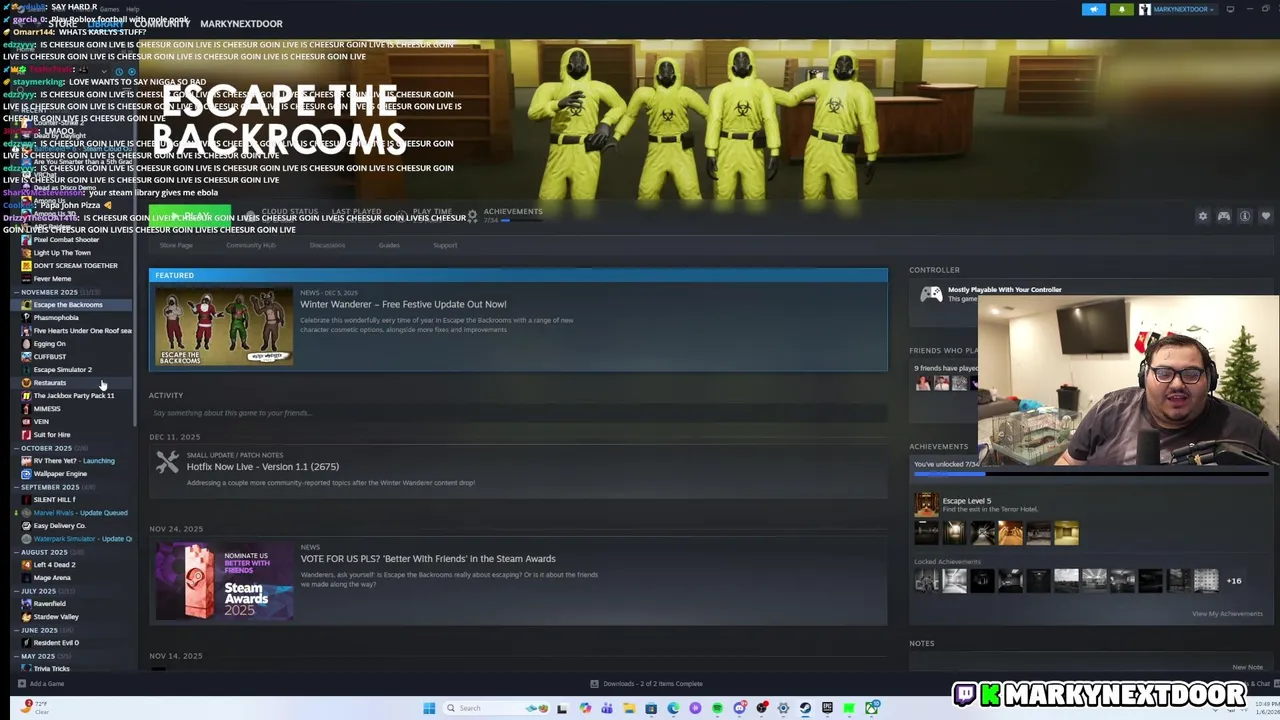Open MARKYNEXTDOOR account dropdown top right
The width and height of the screenshot is (1280, 720).
click(x=1178, y=9)
